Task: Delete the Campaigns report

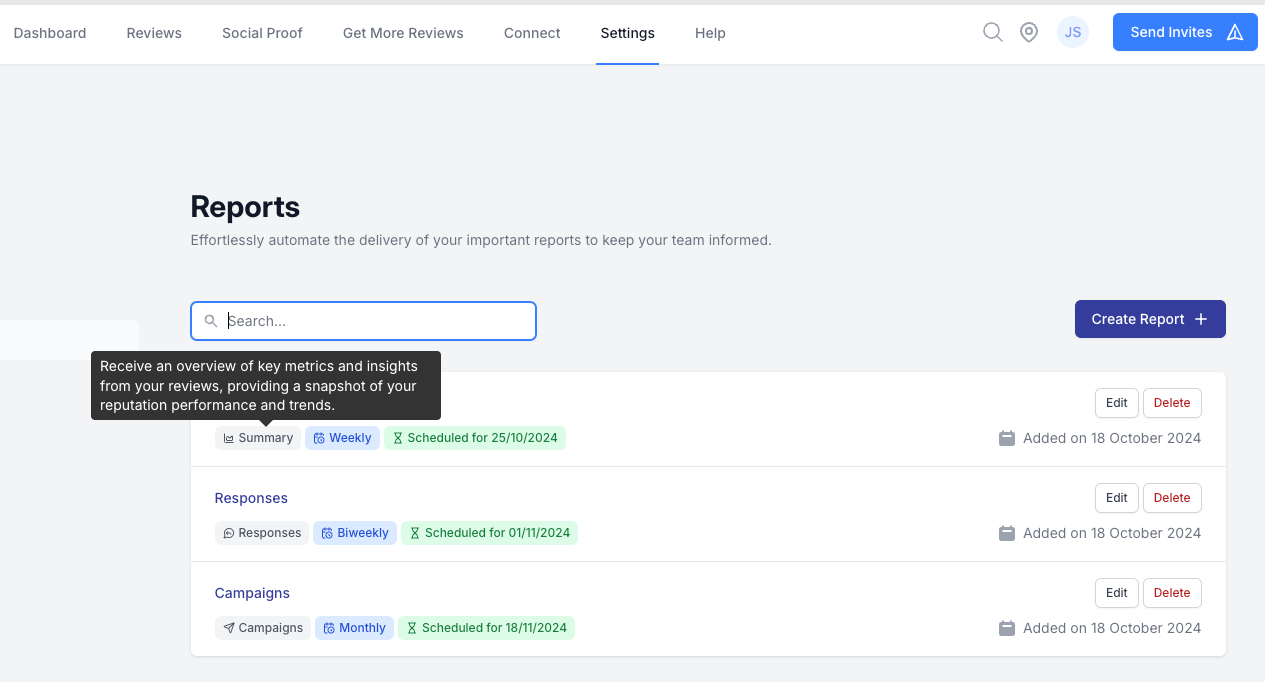Action: coord(1171,593)
